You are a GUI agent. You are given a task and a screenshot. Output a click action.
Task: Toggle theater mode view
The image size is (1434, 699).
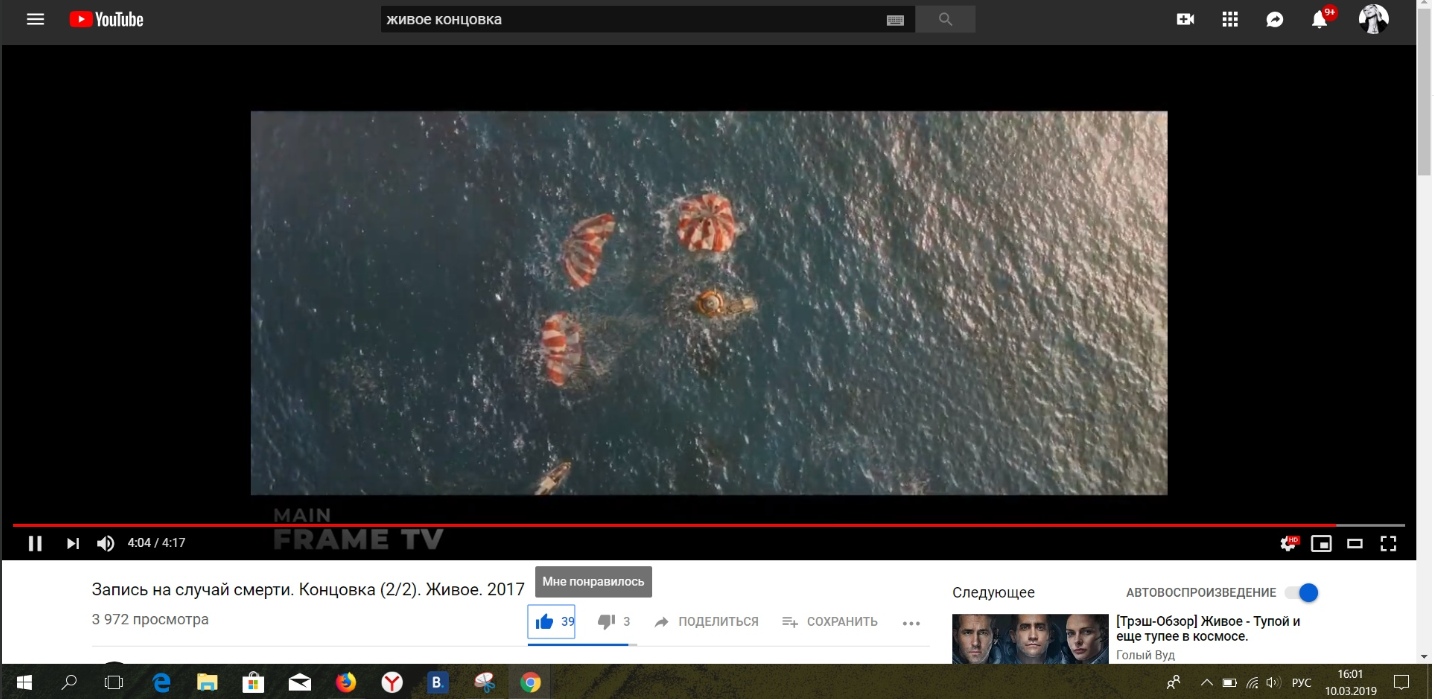(x=1355, y=543)
